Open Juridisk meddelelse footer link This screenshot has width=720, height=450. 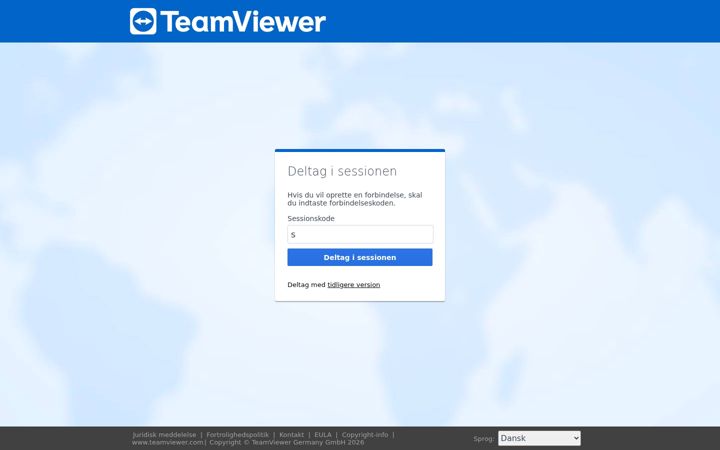(164, 435)
